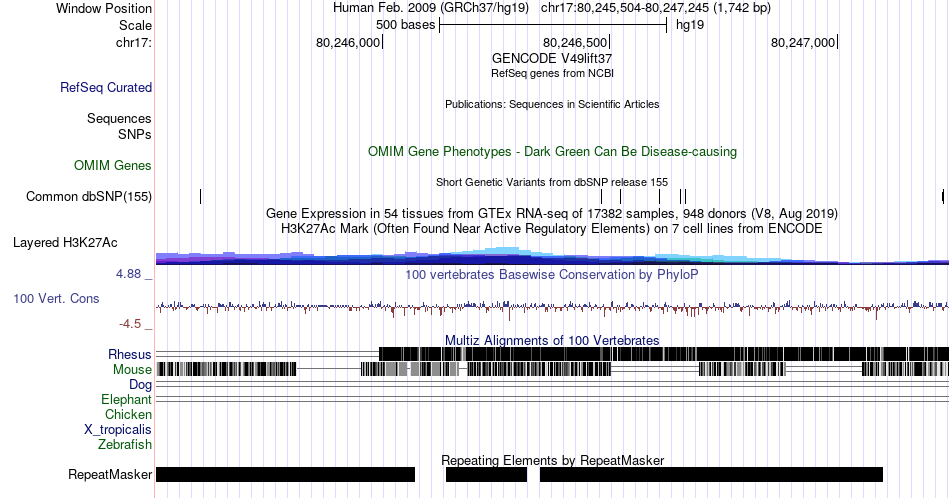
Task: Select the Zebrafish species label
Action: tap(125, 444)
